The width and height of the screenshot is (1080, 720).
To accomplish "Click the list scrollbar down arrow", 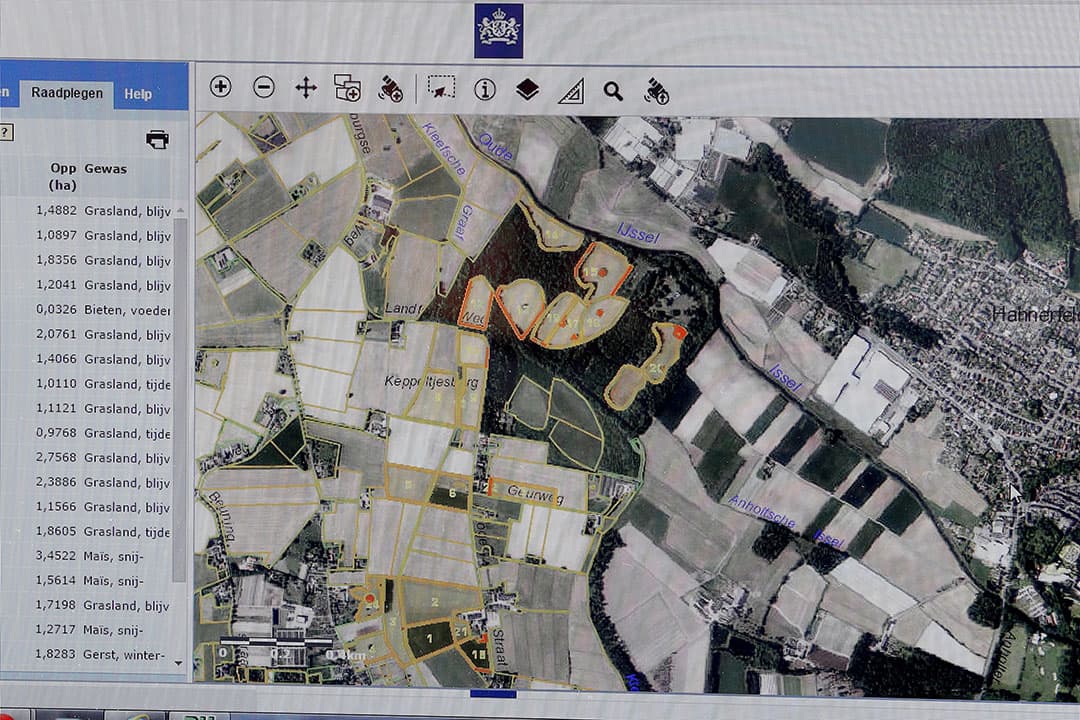I will [179, 663].
